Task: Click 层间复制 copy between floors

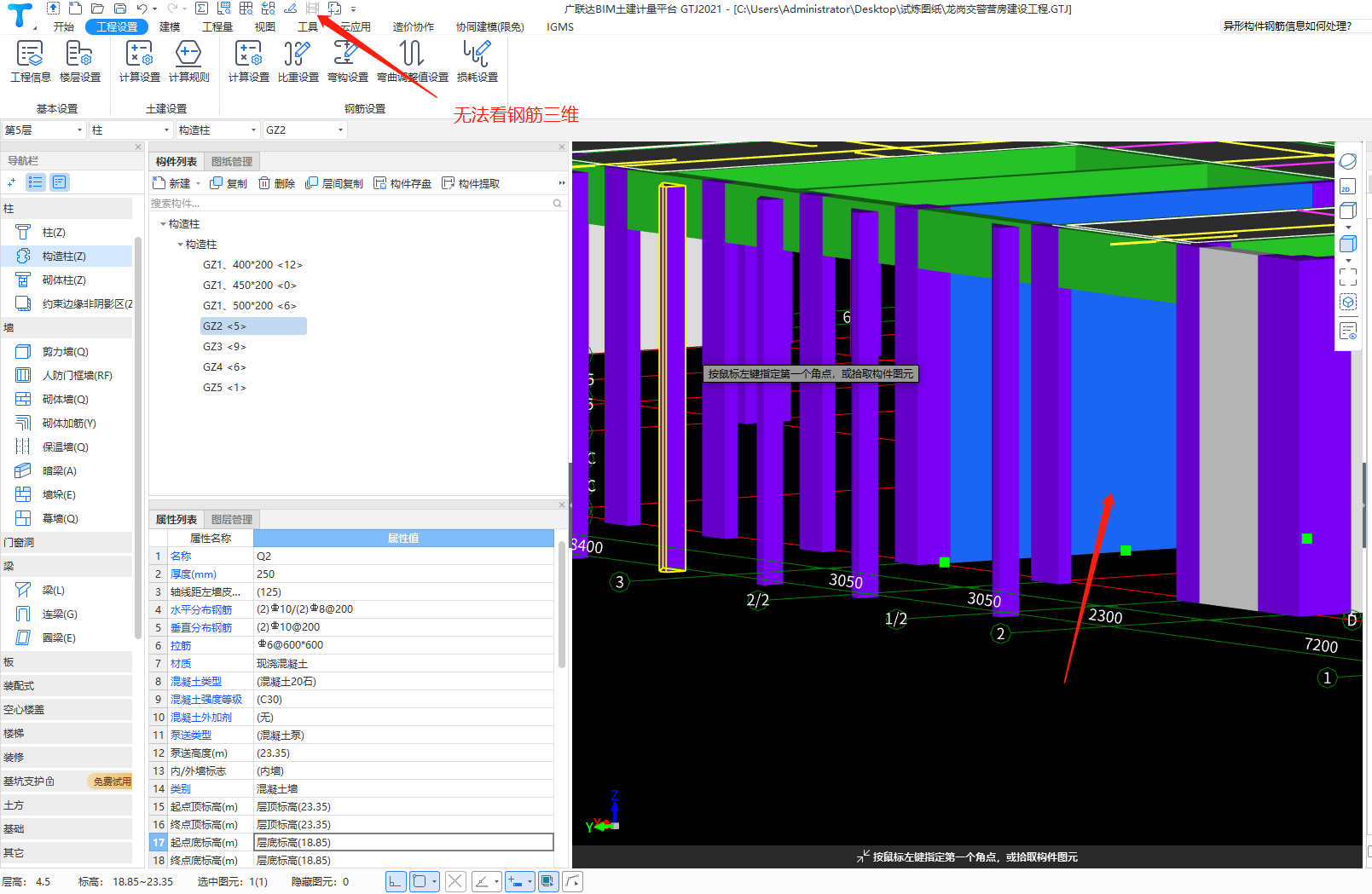Action: (x=334, y=183)
